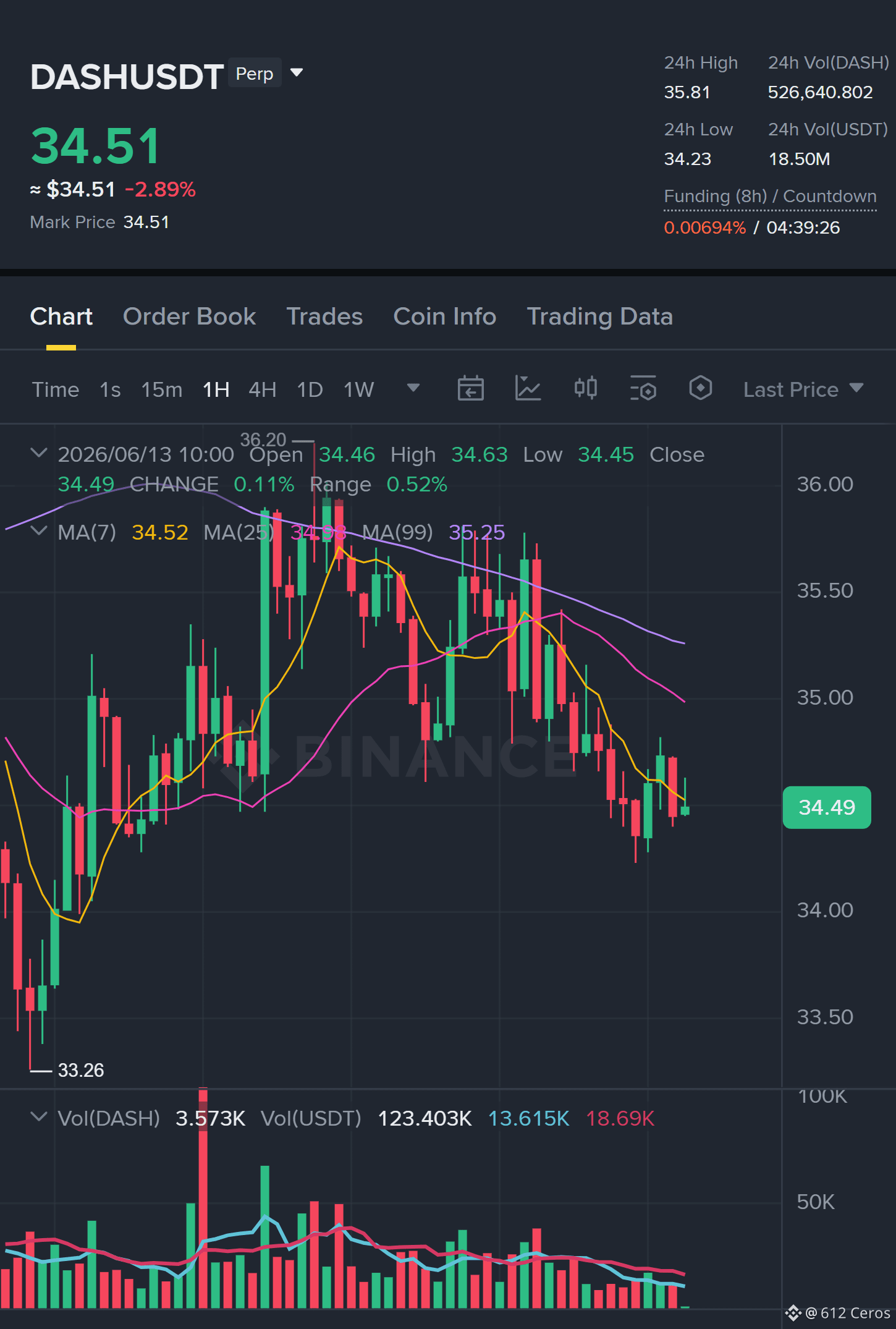Image resolution: width=896 pixels, height=1329 pixels.
Task: Open the Coin Info tab
Action: pos(445,316)
